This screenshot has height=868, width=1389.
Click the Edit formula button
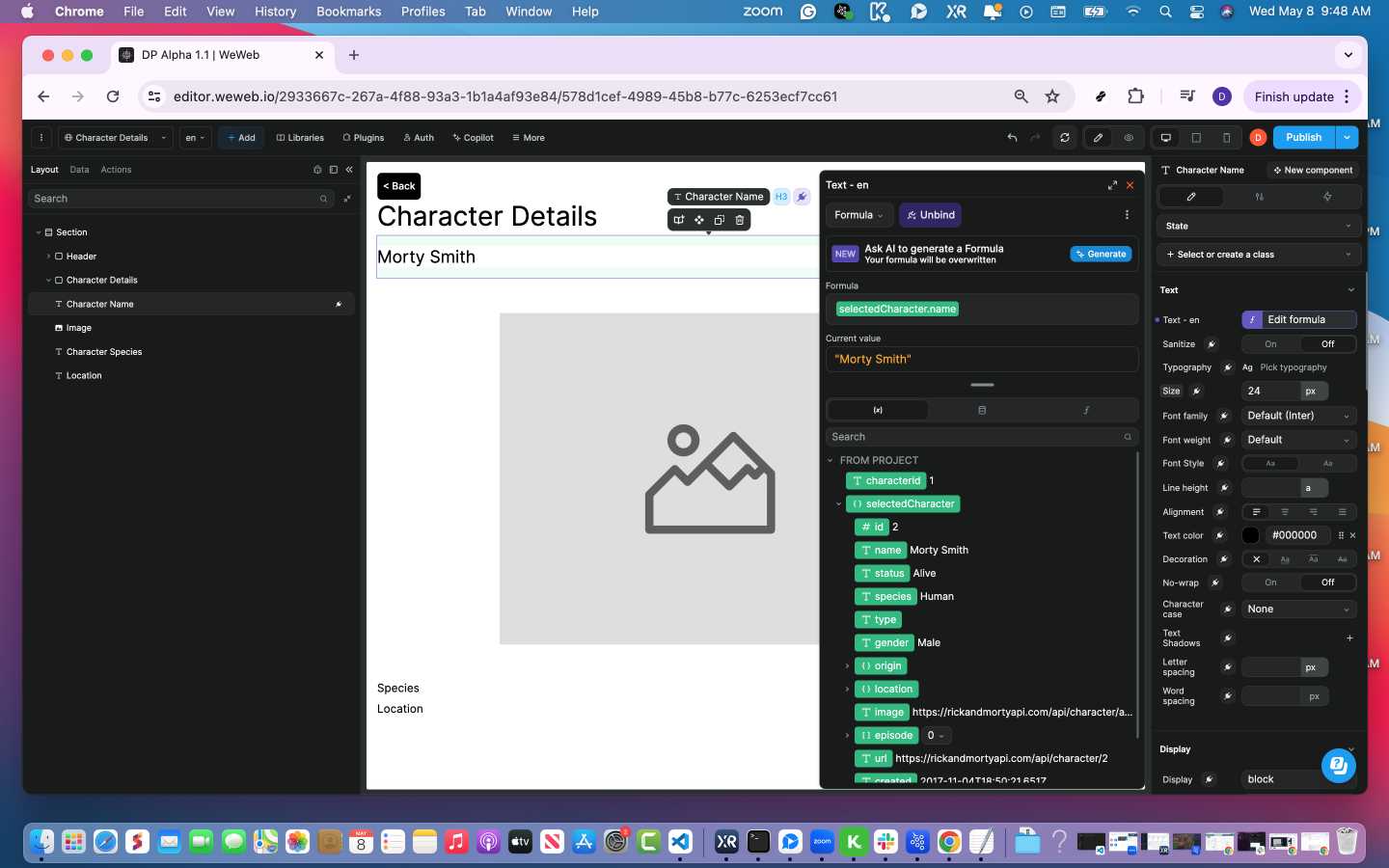[1299, 320]
